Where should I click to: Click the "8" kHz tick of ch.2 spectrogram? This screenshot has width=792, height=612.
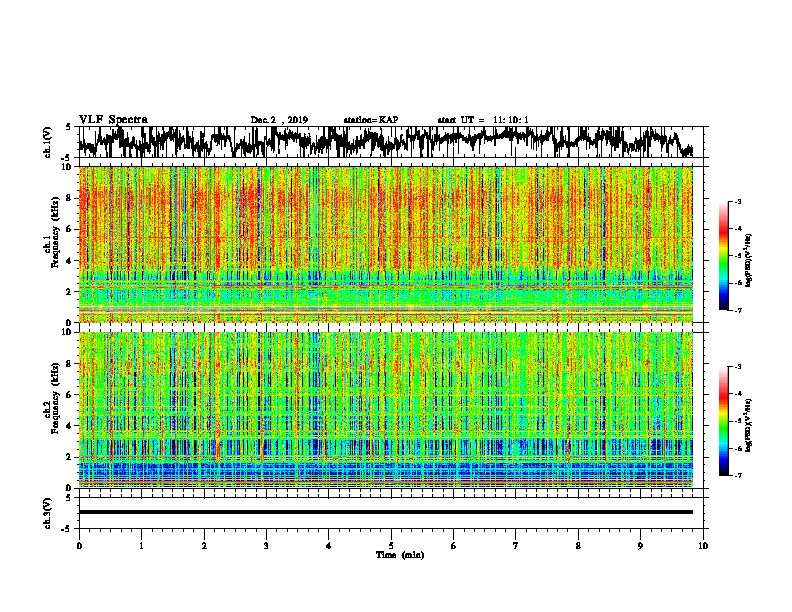[69, 364]
